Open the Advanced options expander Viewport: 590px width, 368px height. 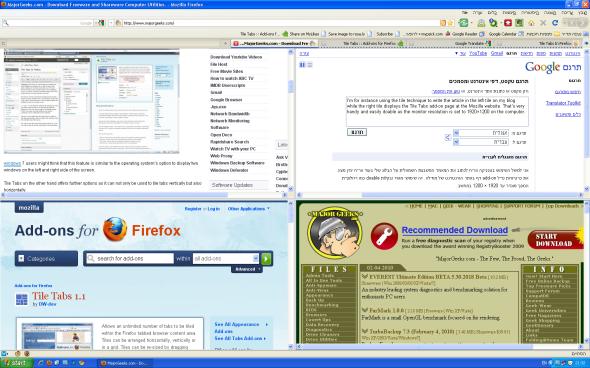[246, 269]
